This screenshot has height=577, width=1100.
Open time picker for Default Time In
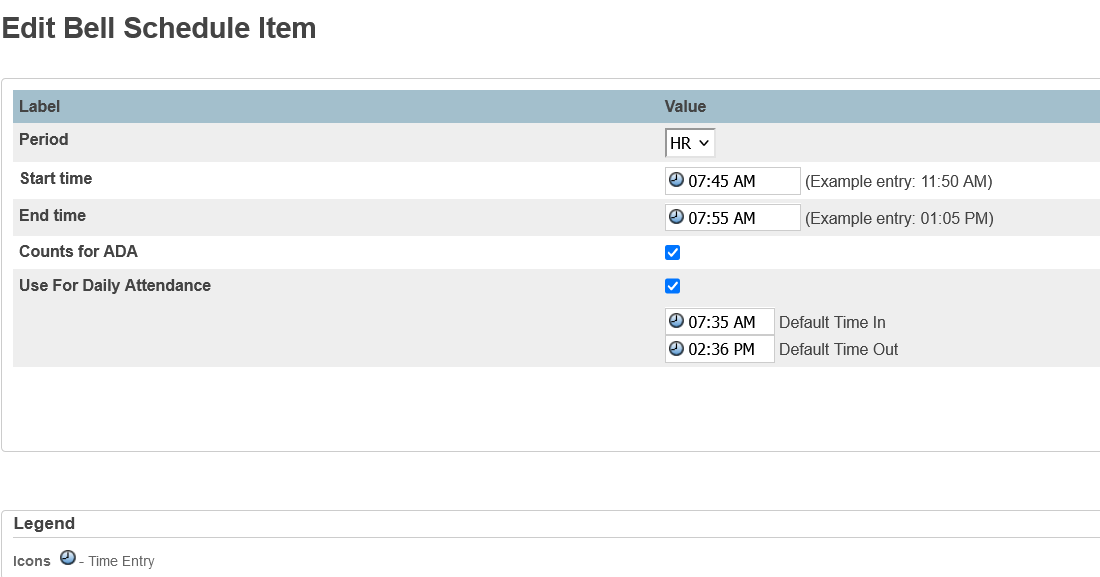(x=677, y=321)
